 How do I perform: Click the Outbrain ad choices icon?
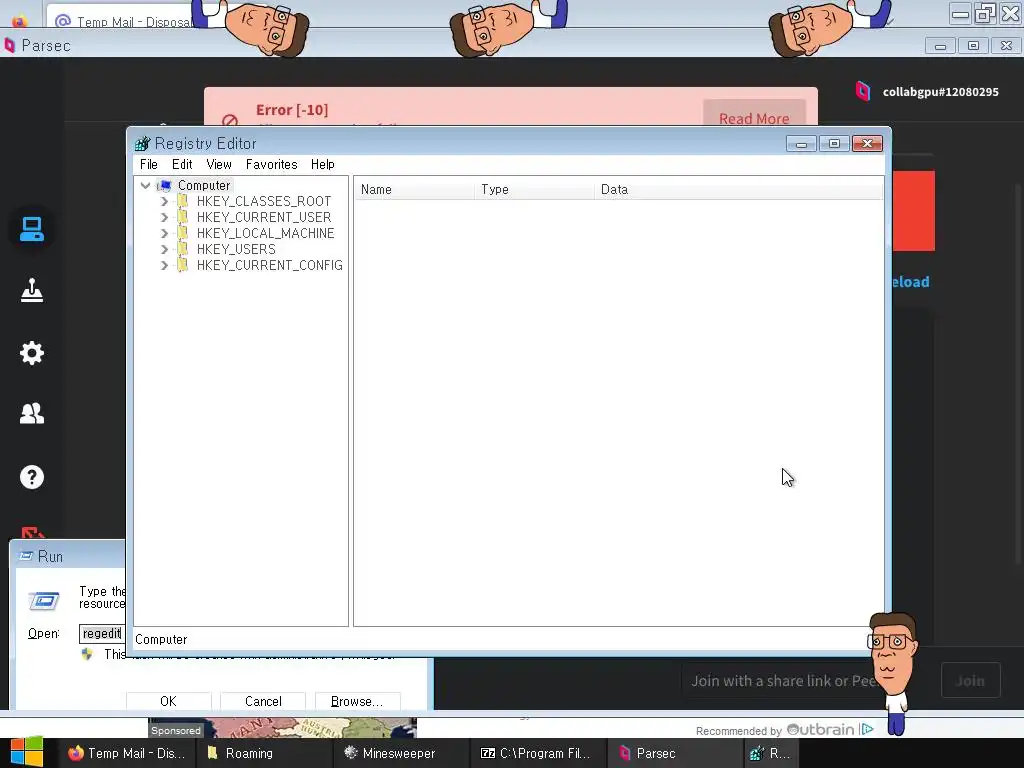coord(867,729)
